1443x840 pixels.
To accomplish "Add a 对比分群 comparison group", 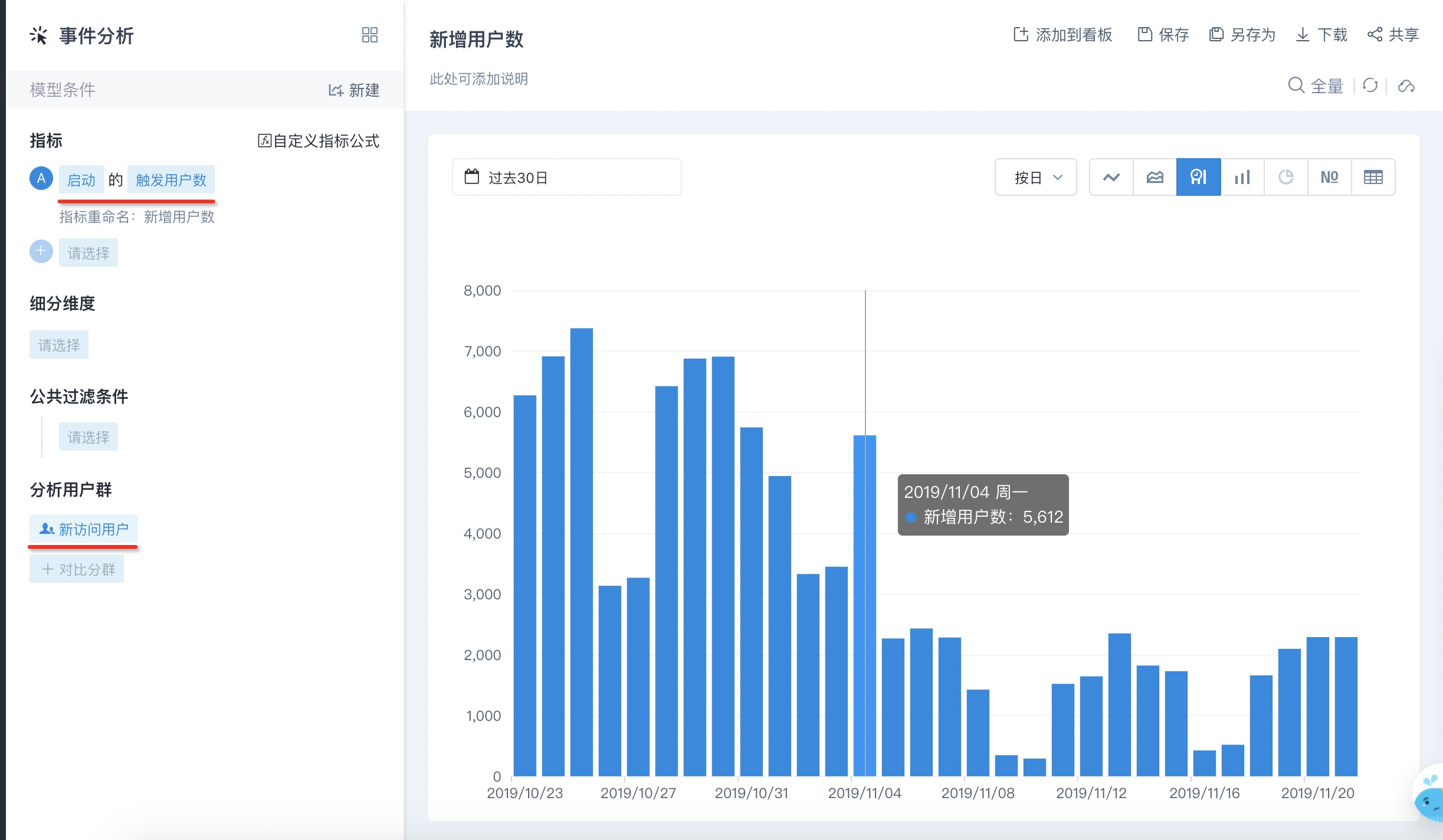I will [x=77, y=569].
